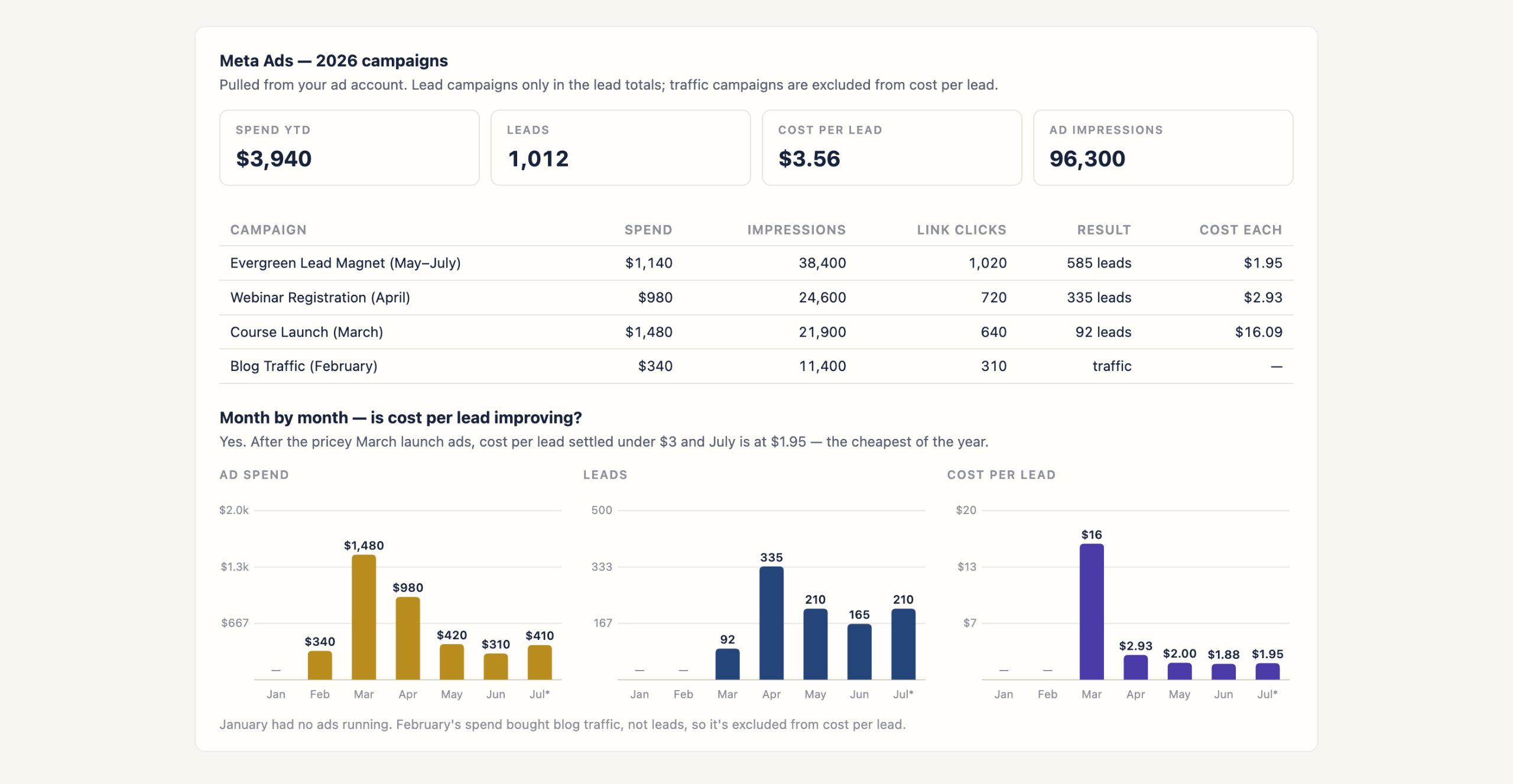The width and height of the screenshot is (1513, 784).
Task: Select the Course Launch (March) campaign name
Action: pyautogui.click(x=307, y=332)
